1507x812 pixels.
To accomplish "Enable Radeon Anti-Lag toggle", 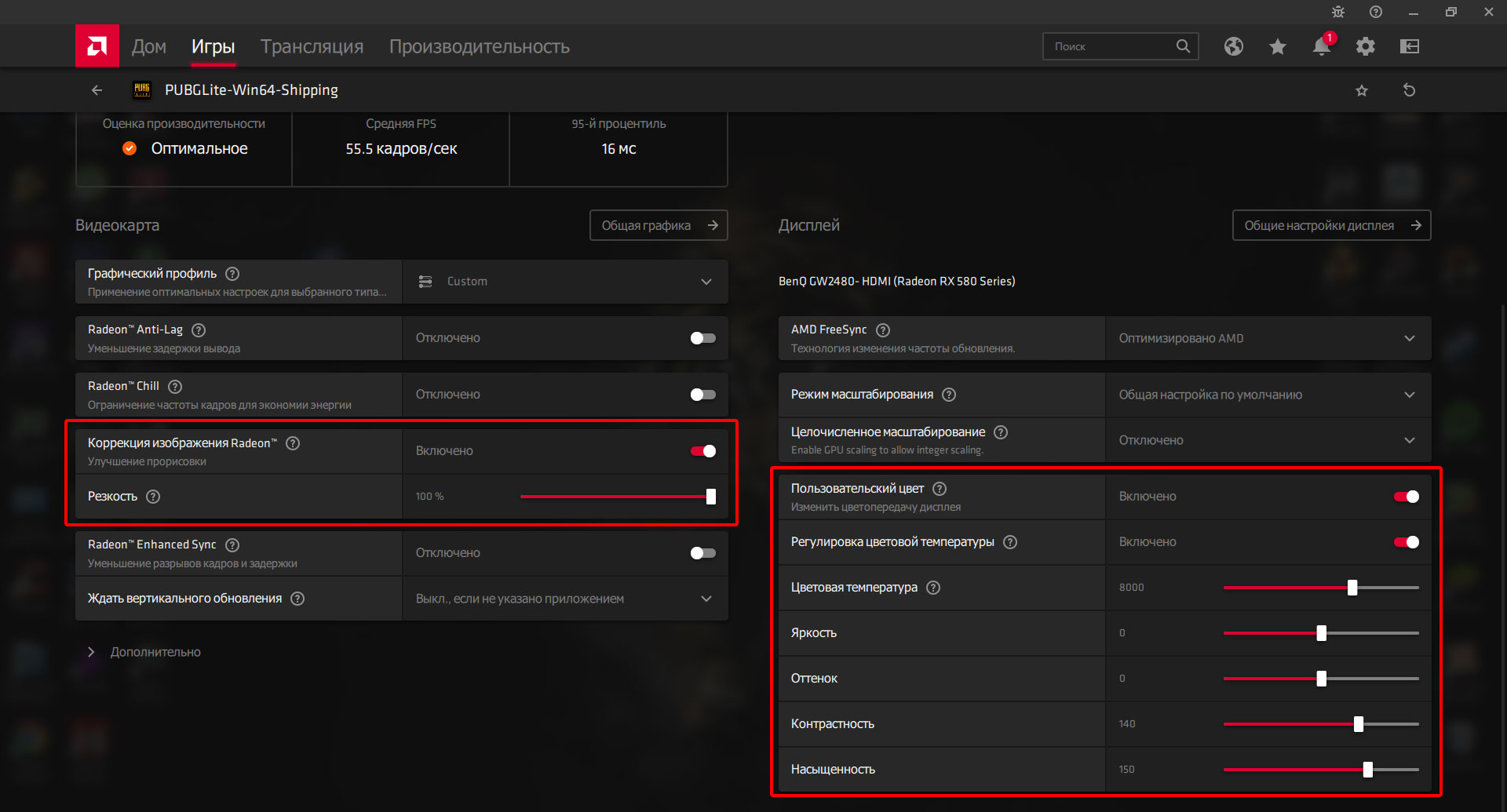I will point(702,338).
